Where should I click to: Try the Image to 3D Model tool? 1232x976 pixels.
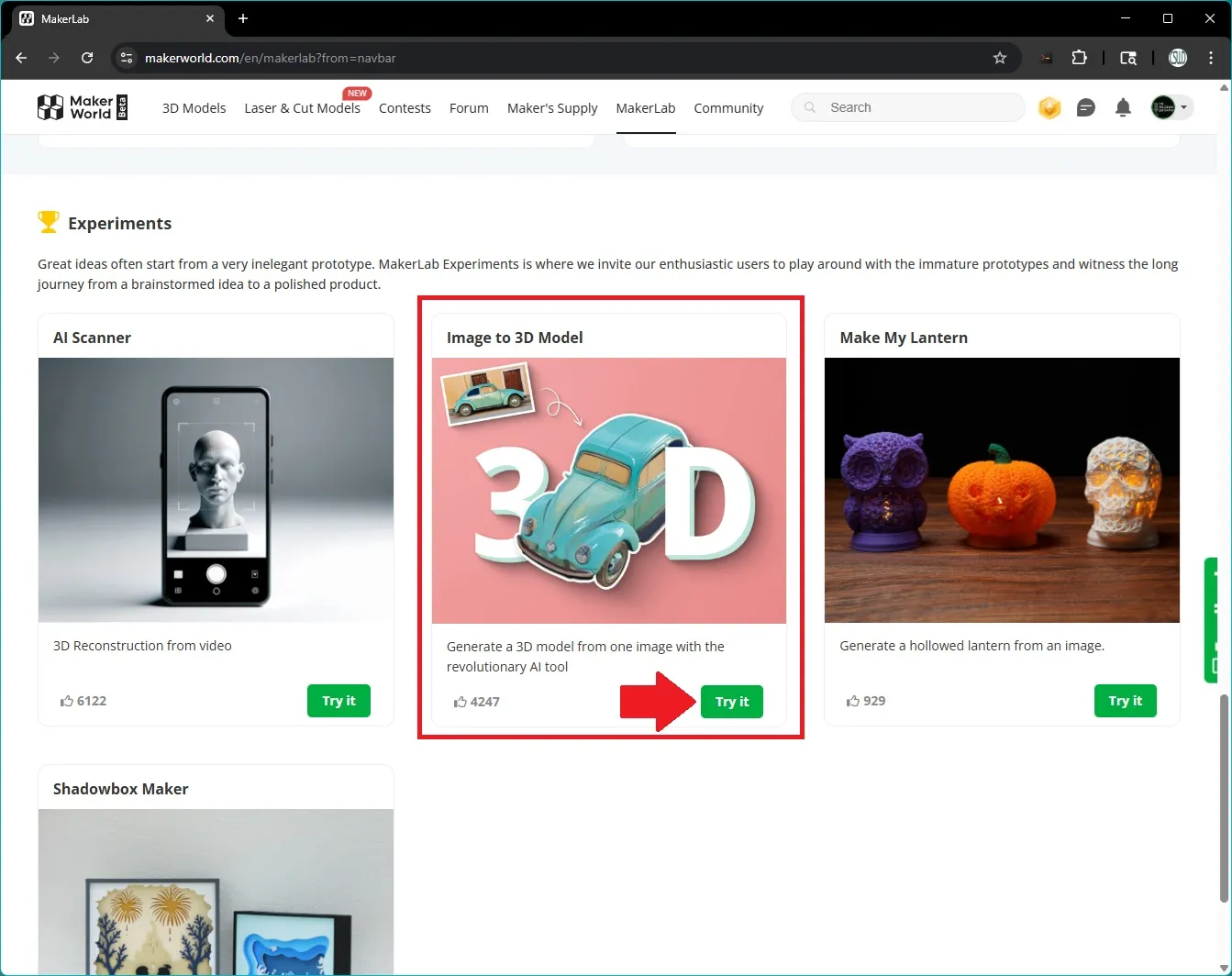click(x=731, y=701)
